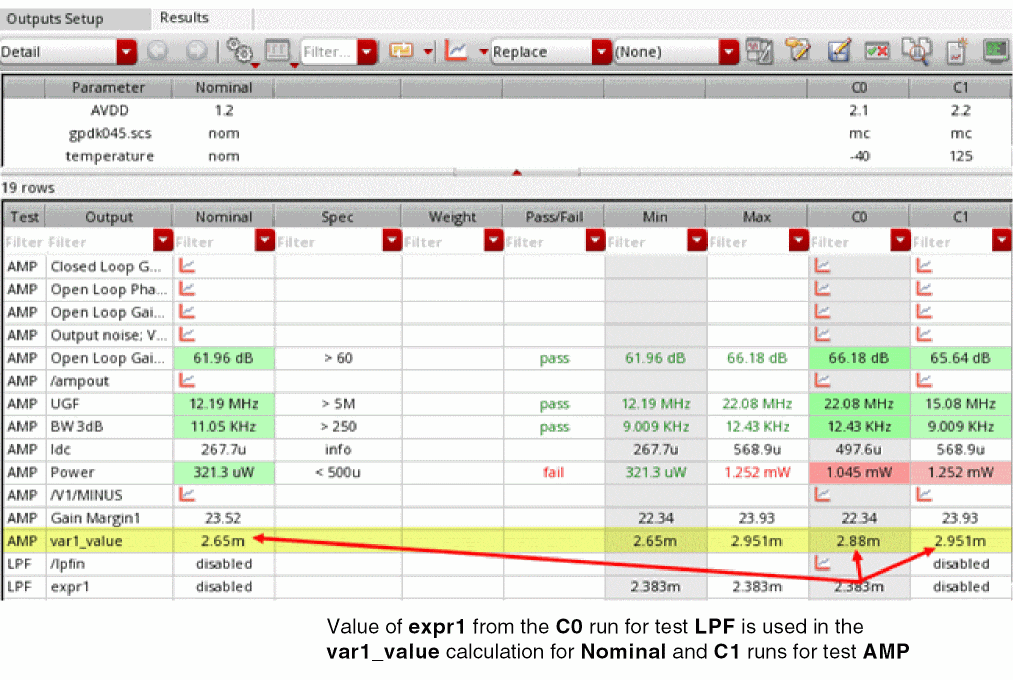Click the Filter text field in toolbar

[x=329, y=52]
